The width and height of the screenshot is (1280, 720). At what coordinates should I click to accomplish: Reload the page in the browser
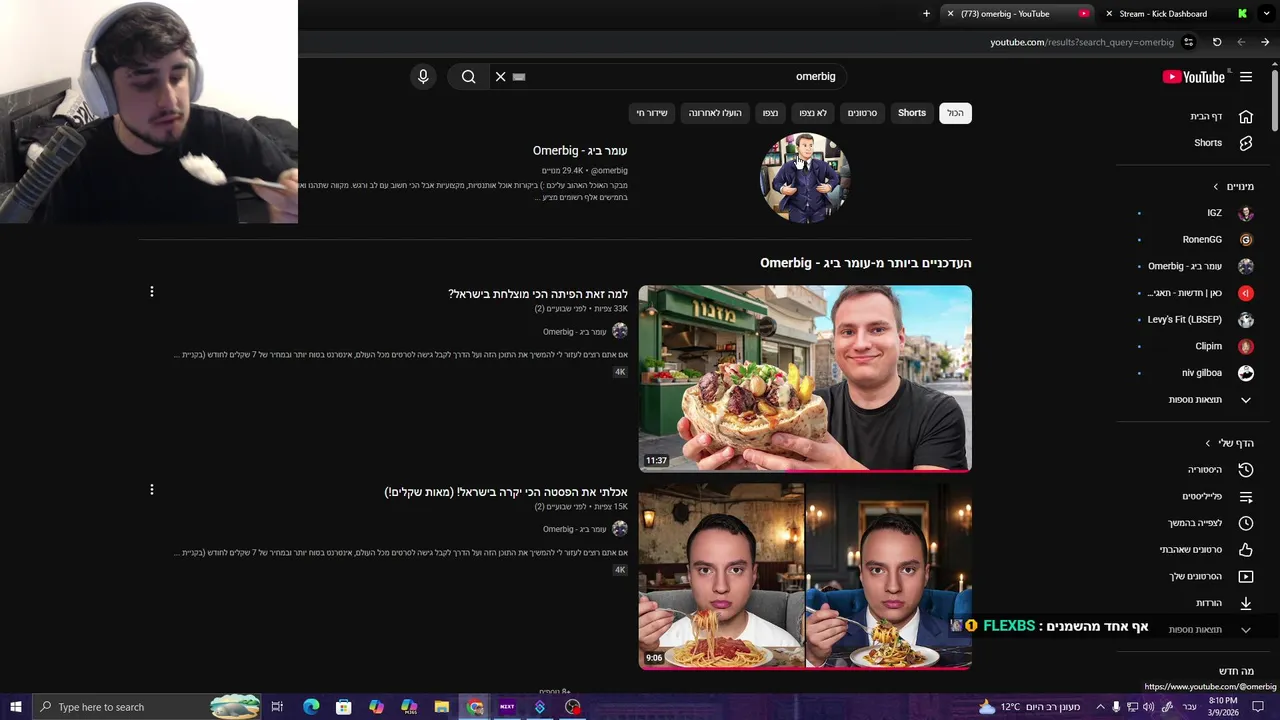click(1217, 42)
